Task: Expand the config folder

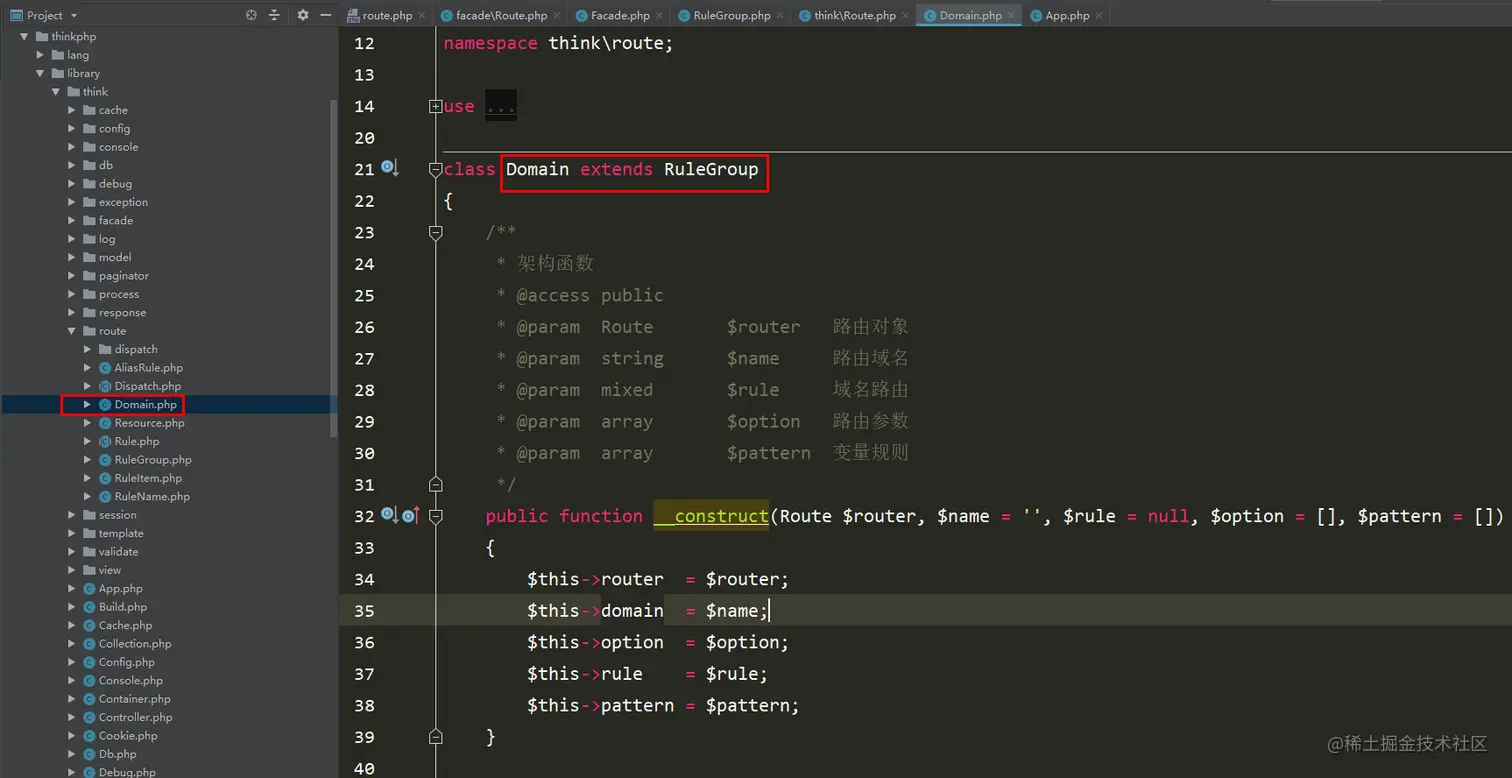Action: pos(72,129)
